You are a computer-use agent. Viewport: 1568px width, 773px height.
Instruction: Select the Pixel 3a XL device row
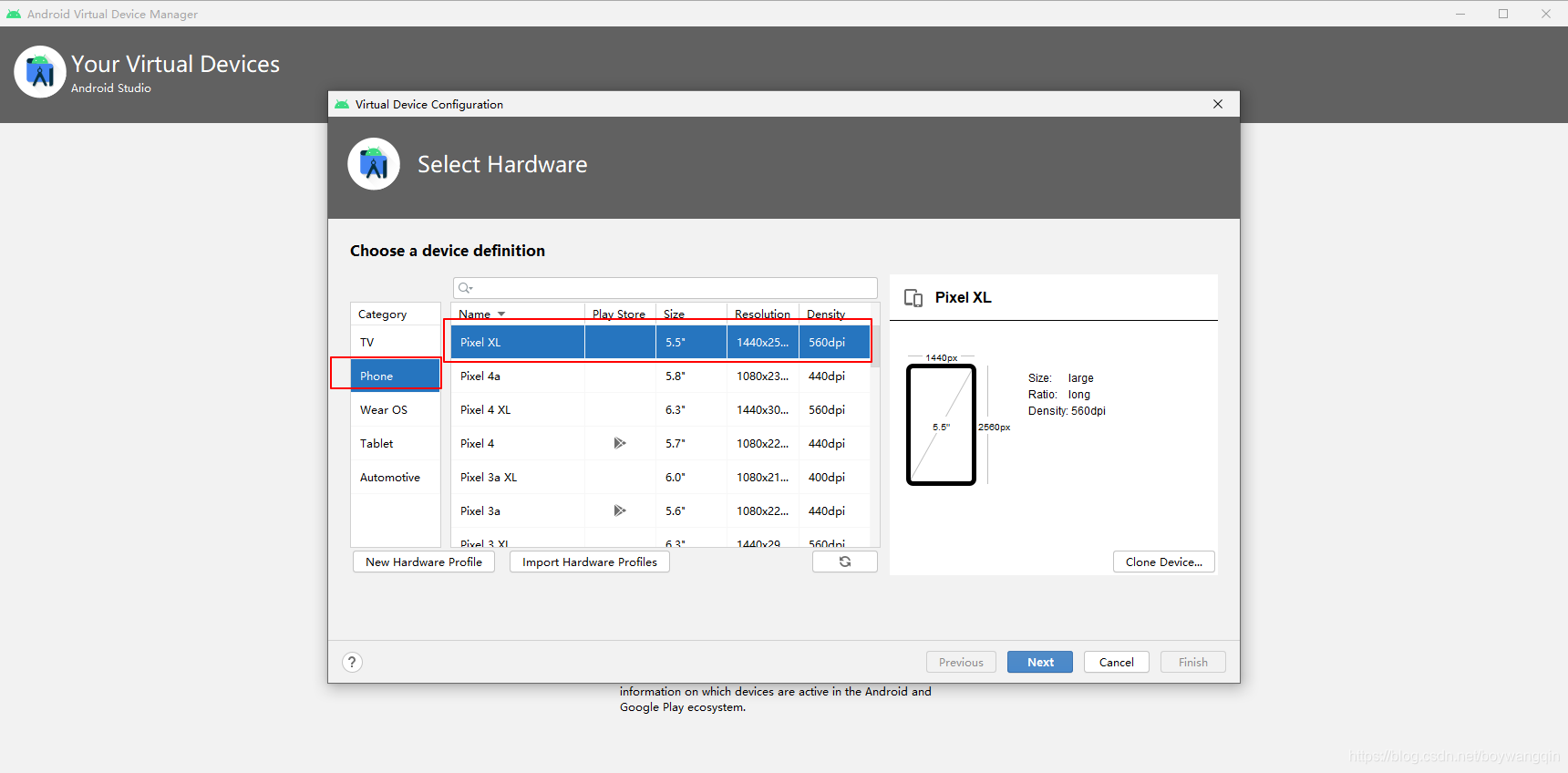tap(661, 478)
